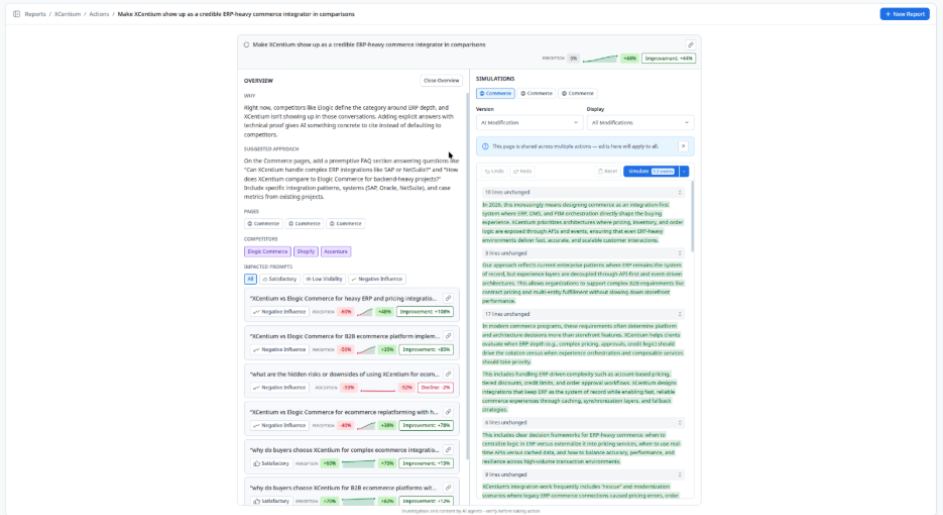Toggle the sidebar panel icon beside Reports
943x515 pixels.
16,14
